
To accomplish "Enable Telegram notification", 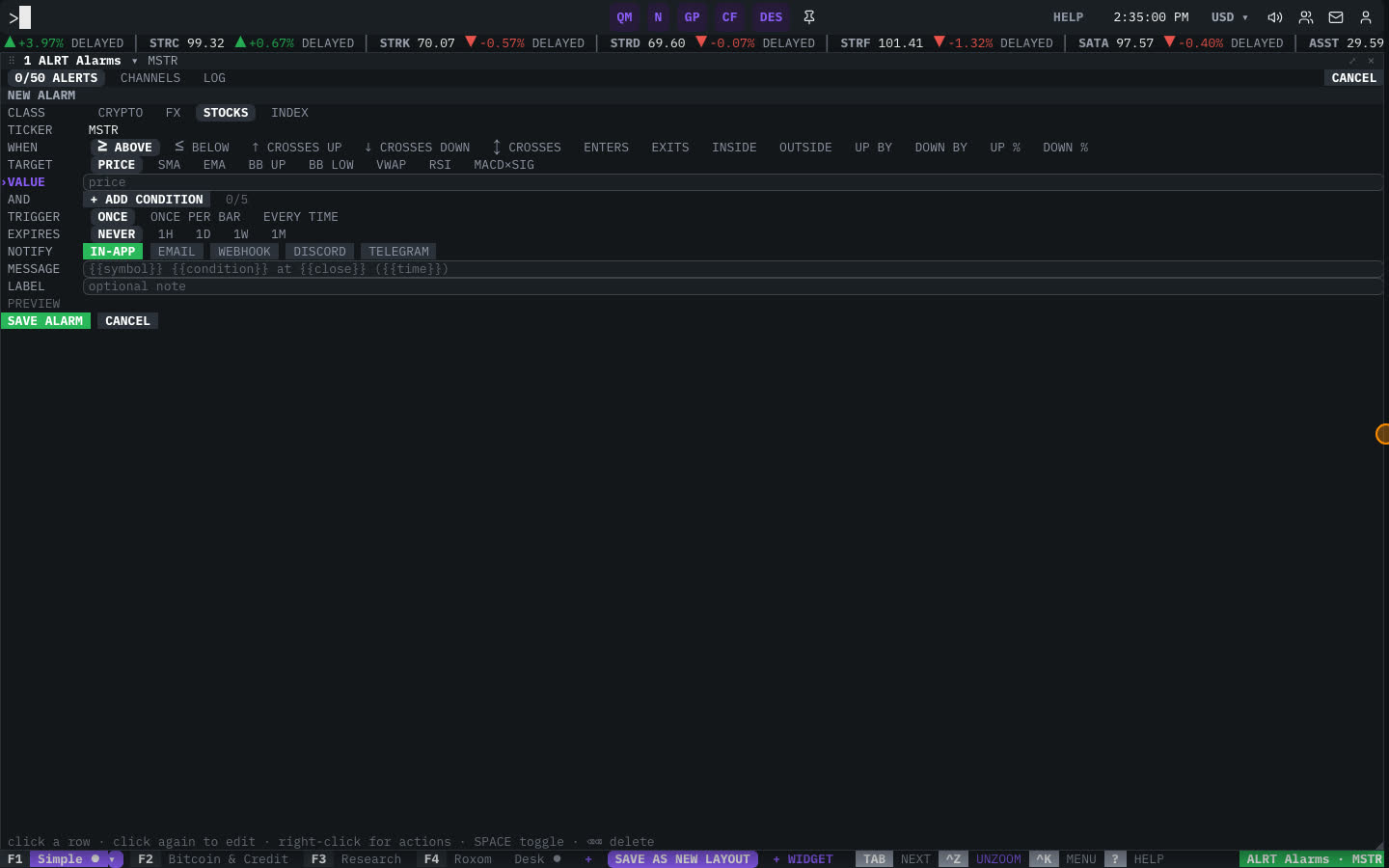I will (x=398, y=252).
